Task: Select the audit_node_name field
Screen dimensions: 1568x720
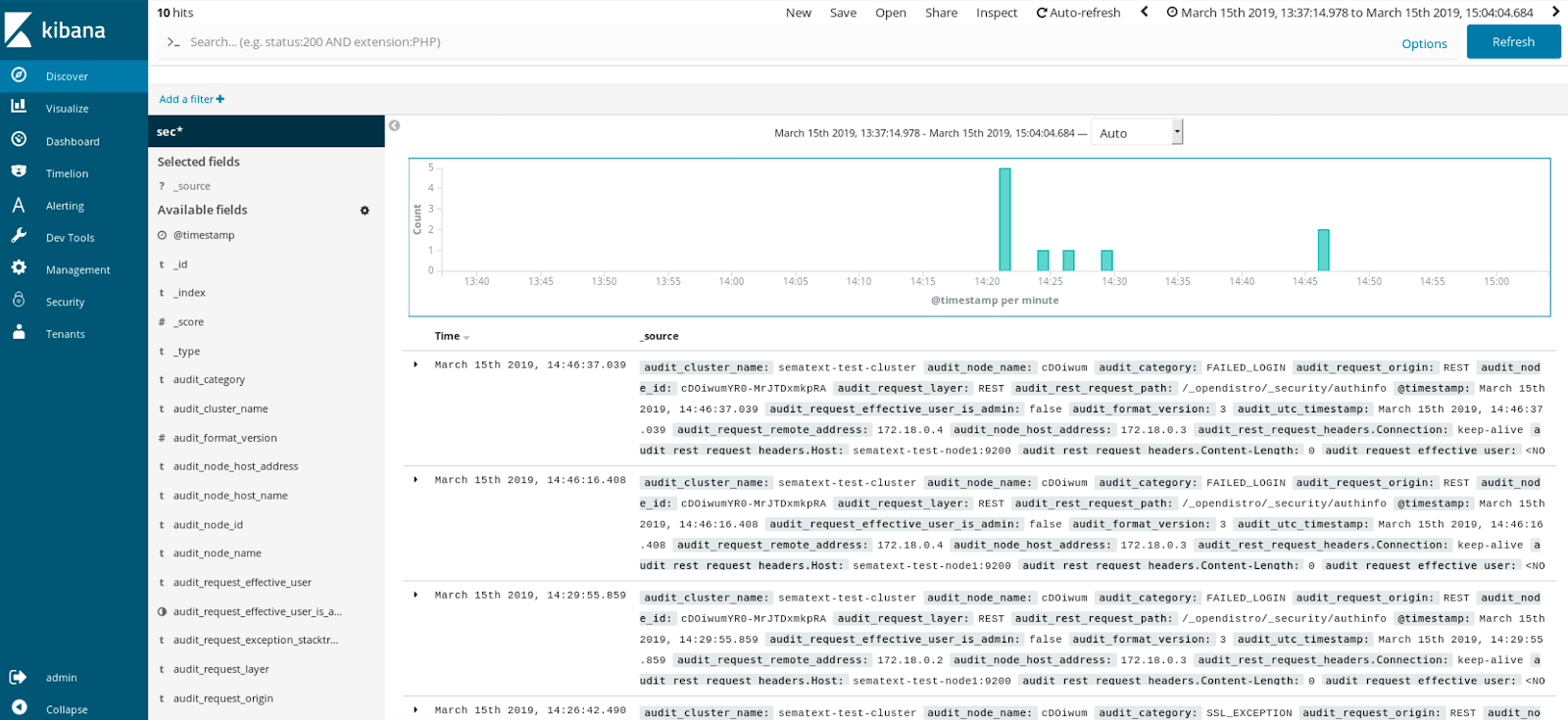Action: [x=218, y=553]
